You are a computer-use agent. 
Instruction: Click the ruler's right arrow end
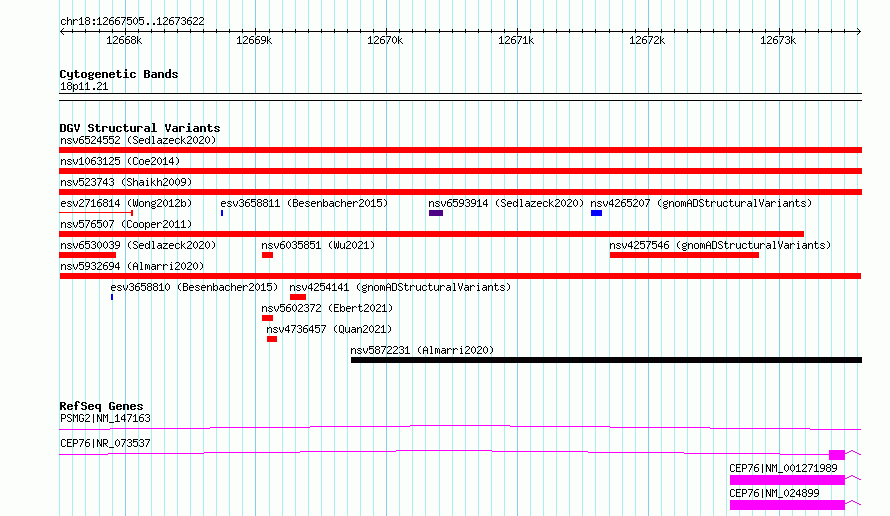click(859, 32)
